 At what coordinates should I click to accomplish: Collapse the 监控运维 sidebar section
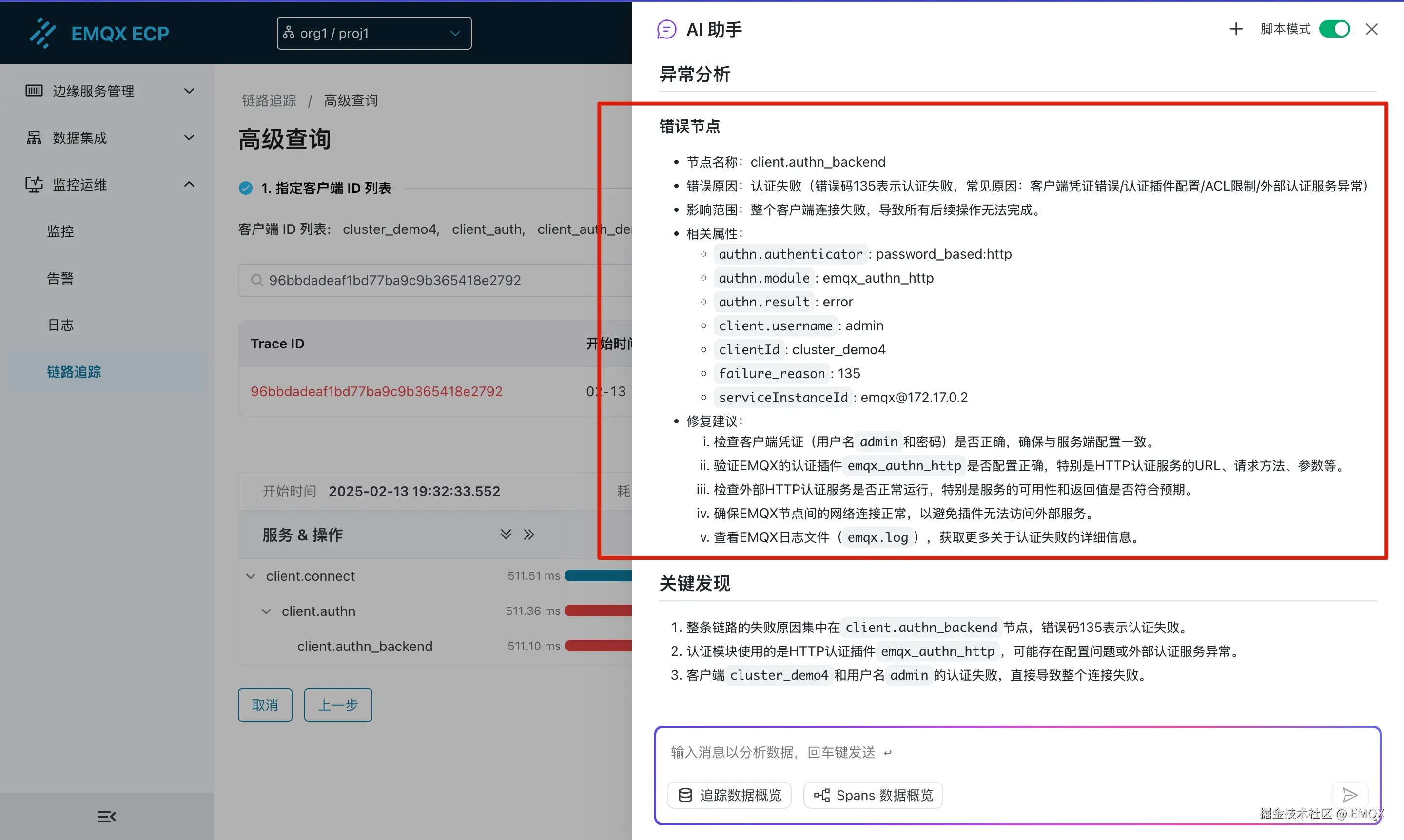pos(189,184)
